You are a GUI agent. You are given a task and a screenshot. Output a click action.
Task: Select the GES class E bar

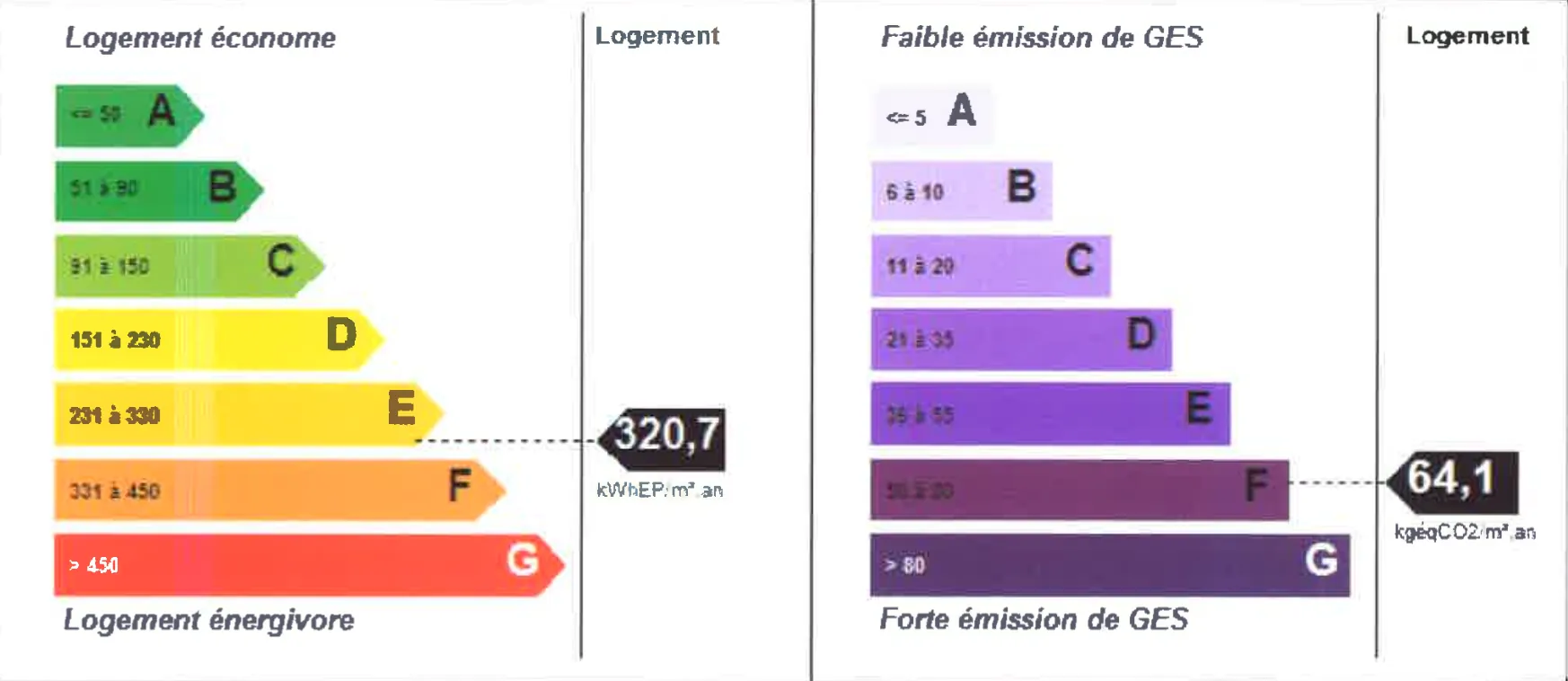[1050, 414]
